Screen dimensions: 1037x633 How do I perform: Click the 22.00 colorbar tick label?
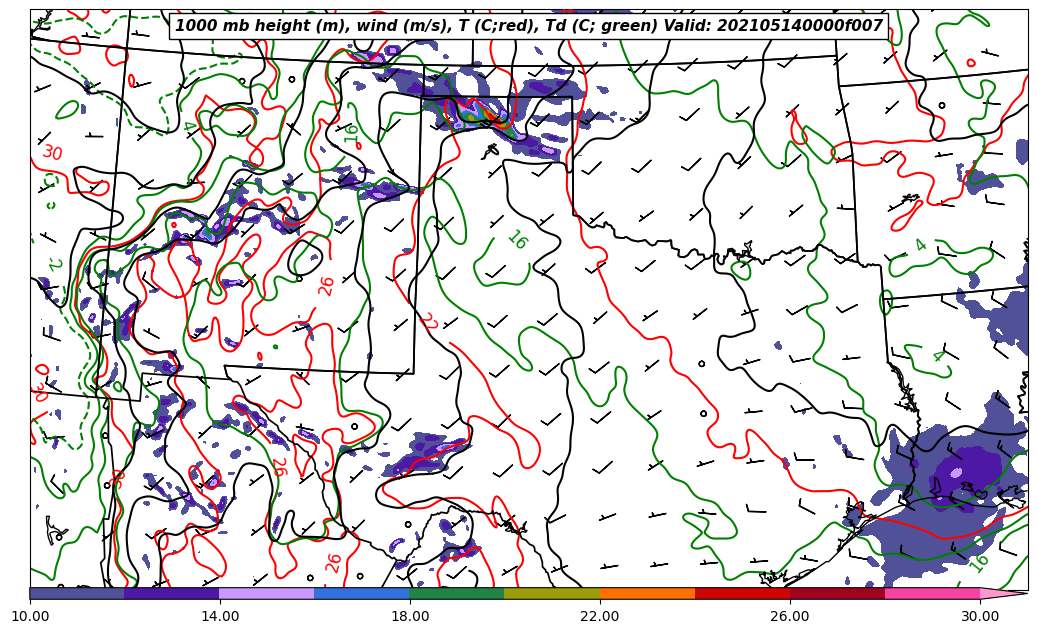click(x=600, y=616)
